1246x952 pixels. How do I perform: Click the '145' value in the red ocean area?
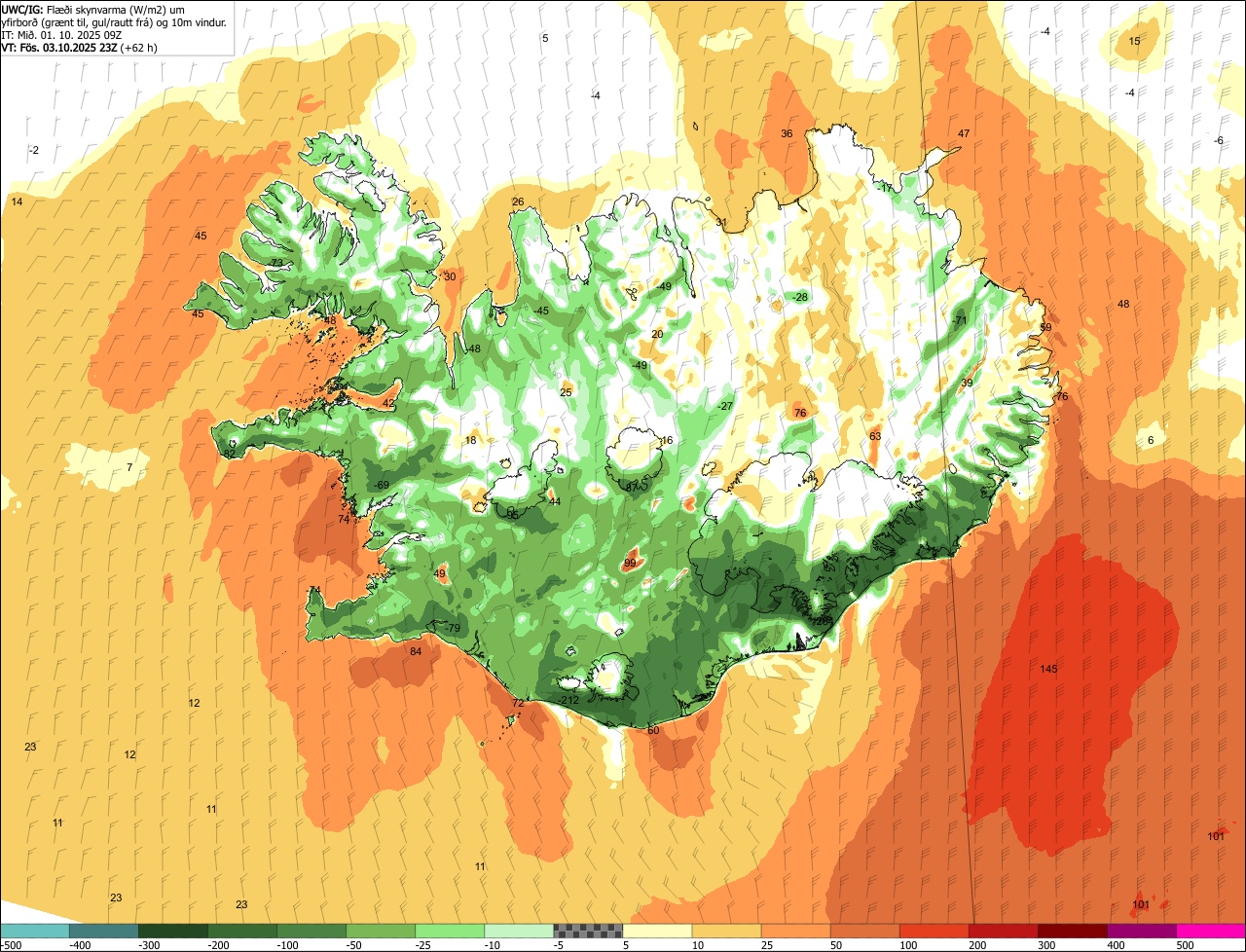[x=1048, y=669]
